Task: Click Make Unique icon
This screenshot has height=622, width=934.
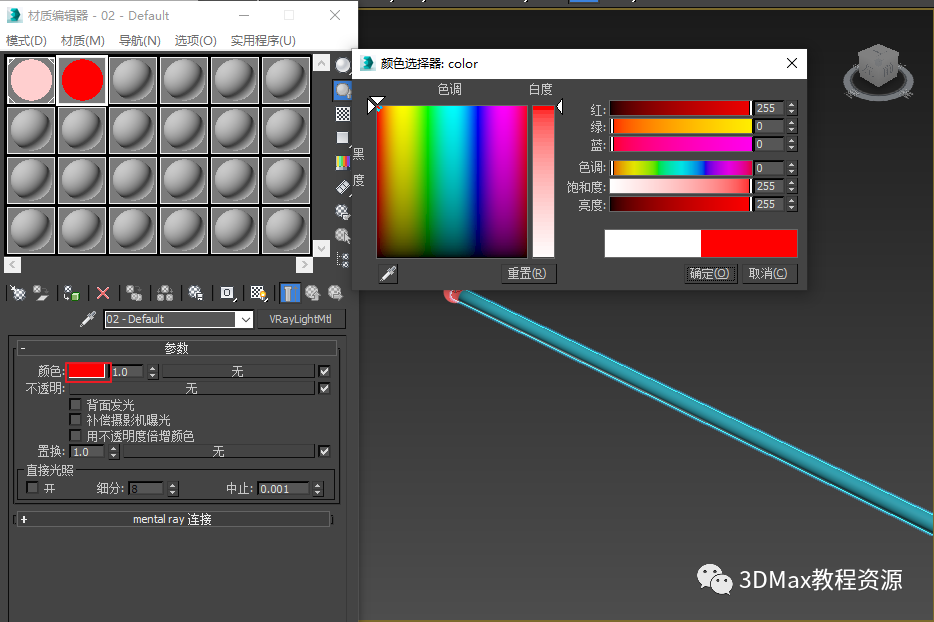Action: click(165, 293)
